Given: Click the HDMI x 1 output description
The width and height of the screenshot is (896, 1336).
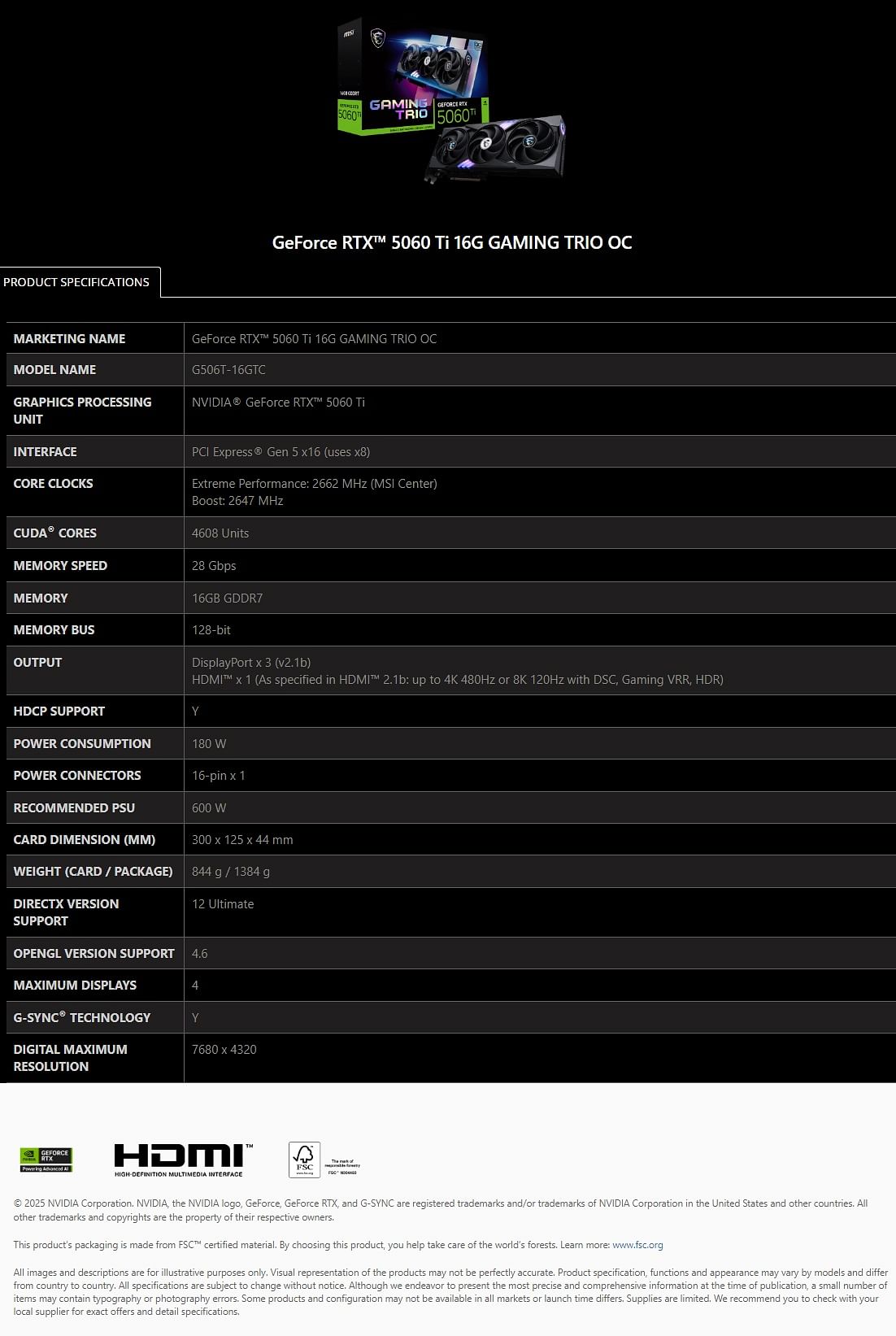Looking at the screenshot, I should (458, 680).
